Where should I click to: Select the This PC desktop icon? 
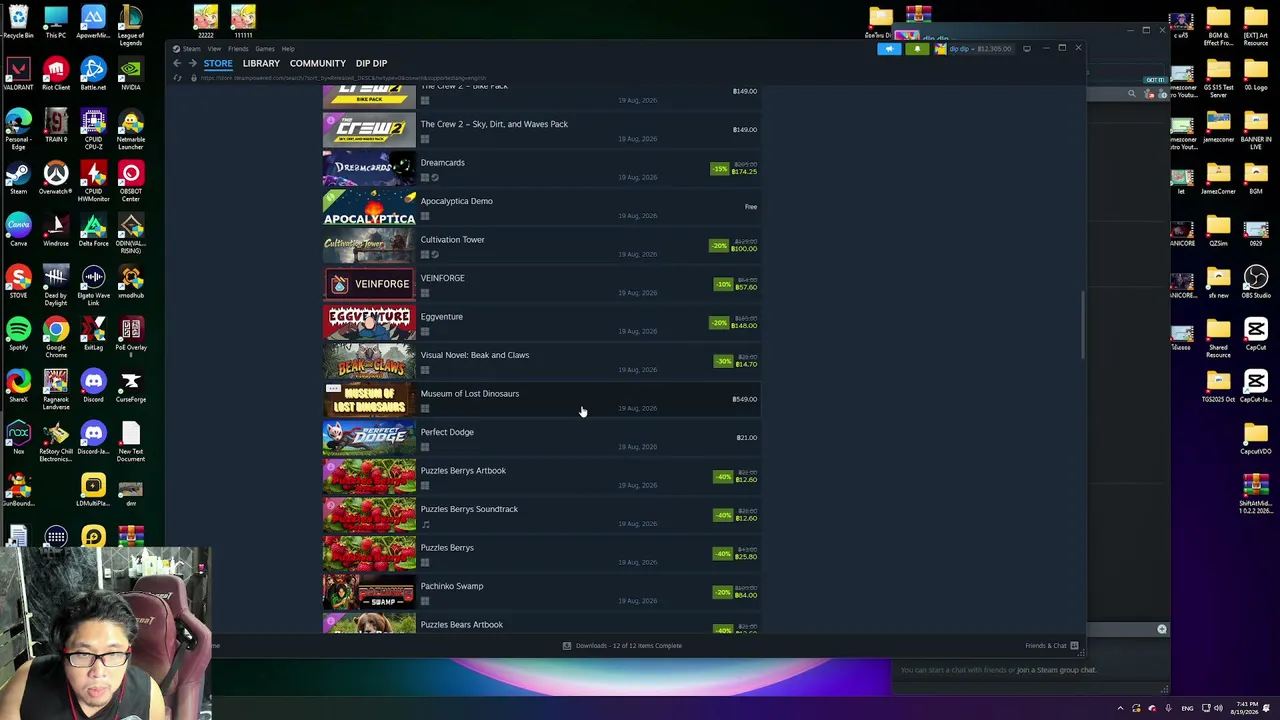(x=56, y=23)
